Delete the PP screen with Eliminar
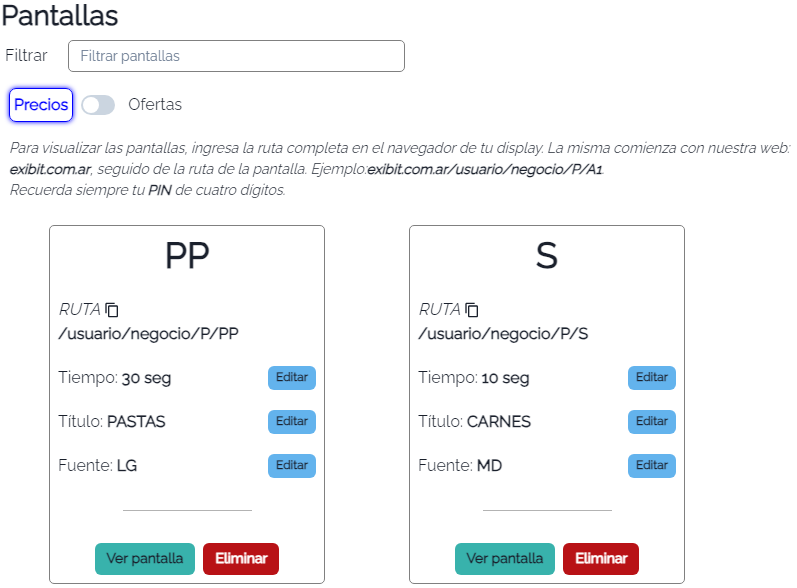The image size is (797, 588). 241,559
